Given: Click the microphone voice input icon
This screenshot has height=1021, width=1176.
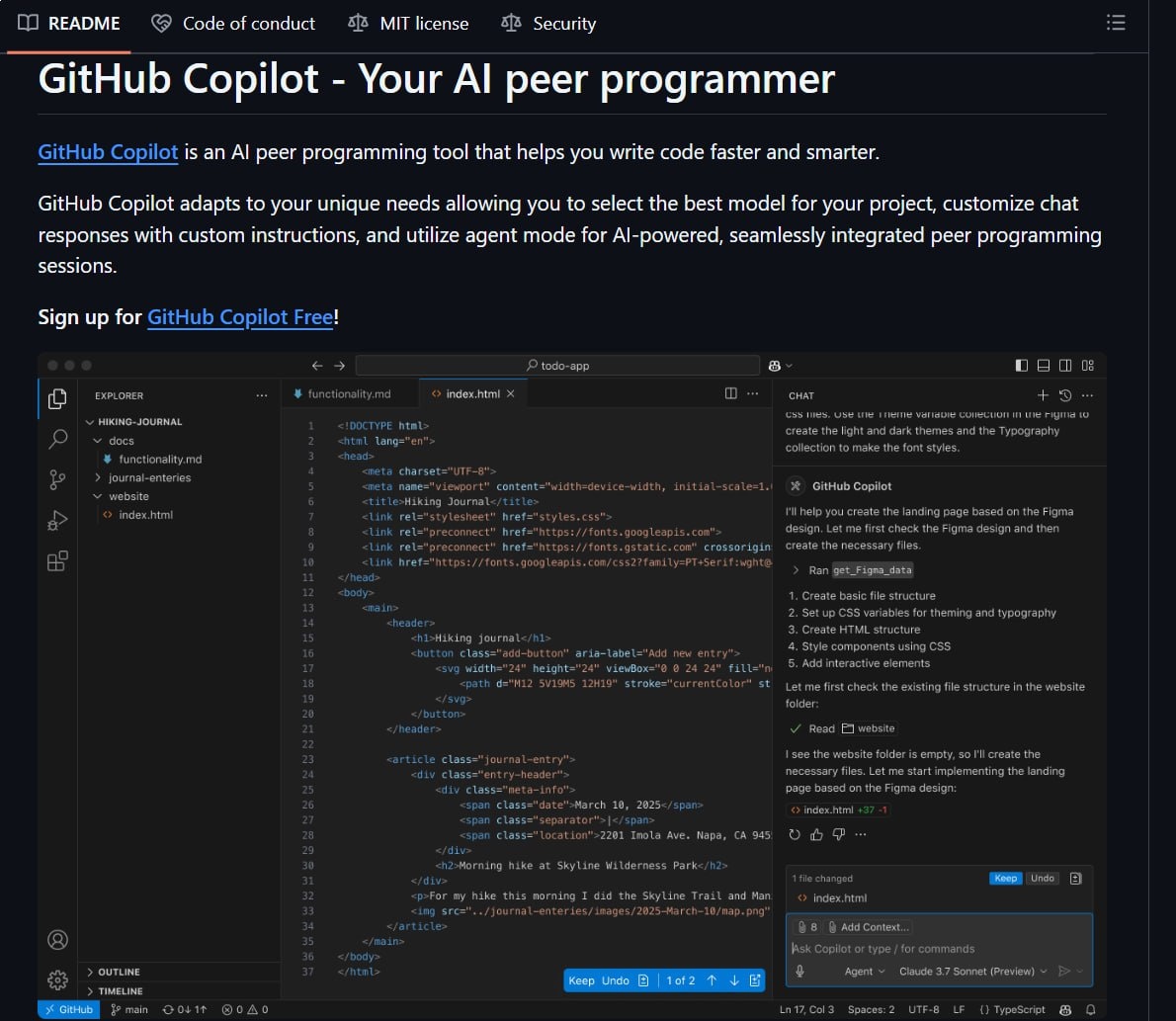Looking at the screenshot, I should coord(800,971).
